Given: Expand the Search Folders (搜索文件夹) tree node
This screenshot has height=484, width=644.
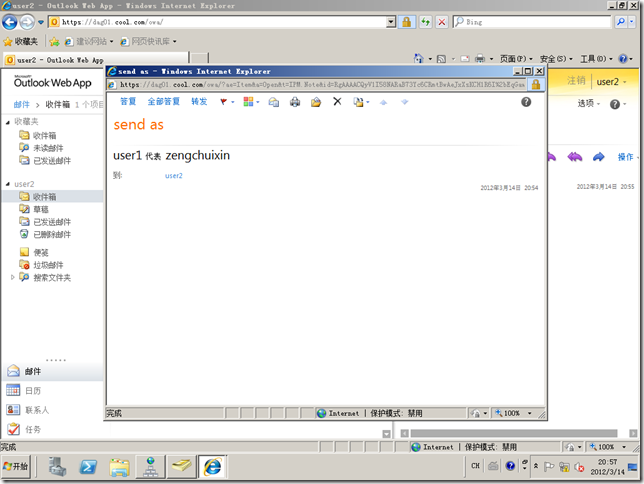Looking at the screenshot, I should pyautogui.click(x=13, y=277).
